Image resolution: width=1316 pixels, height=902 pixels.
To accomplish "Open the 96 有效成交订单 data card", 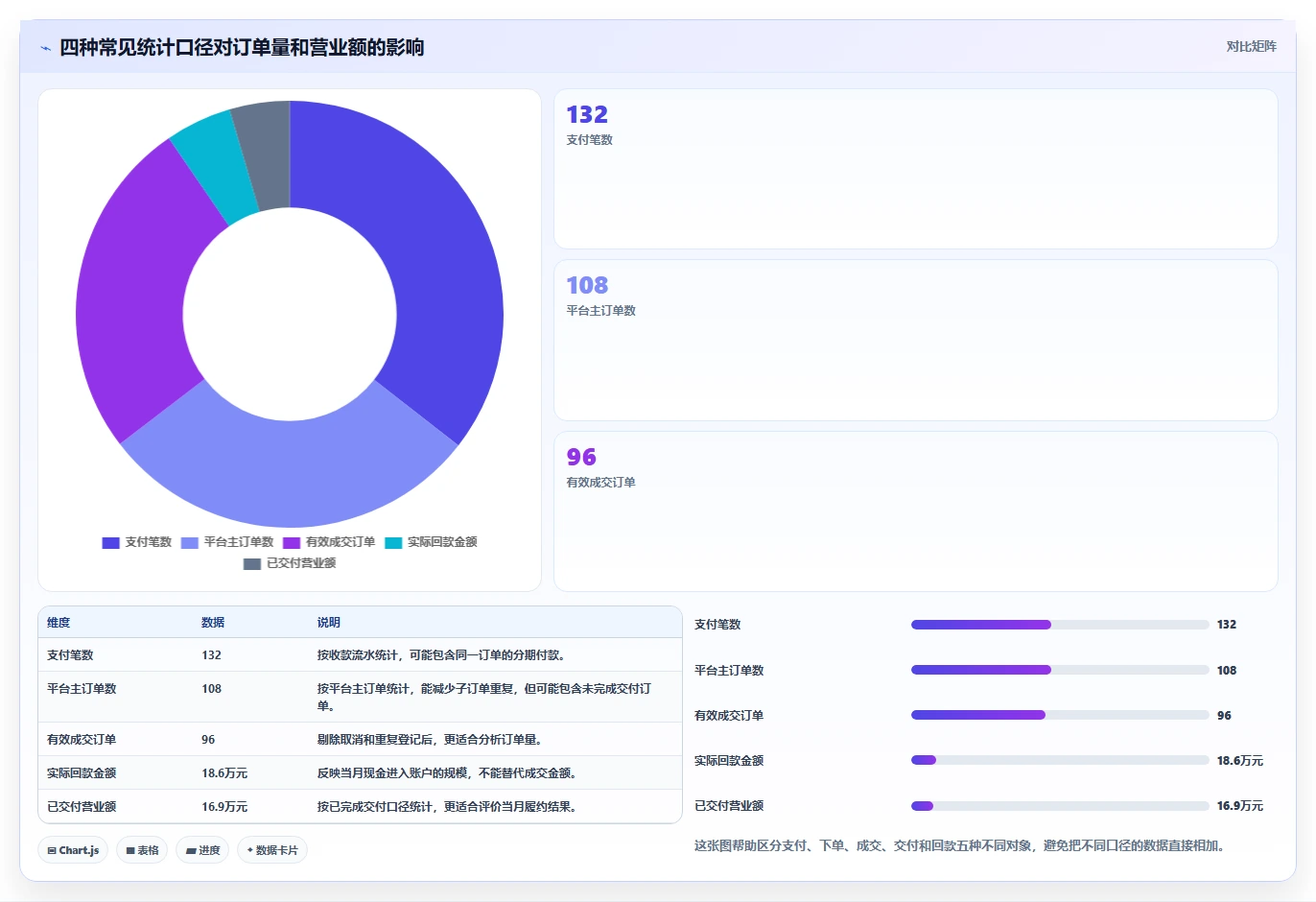I will click(915, 511).
